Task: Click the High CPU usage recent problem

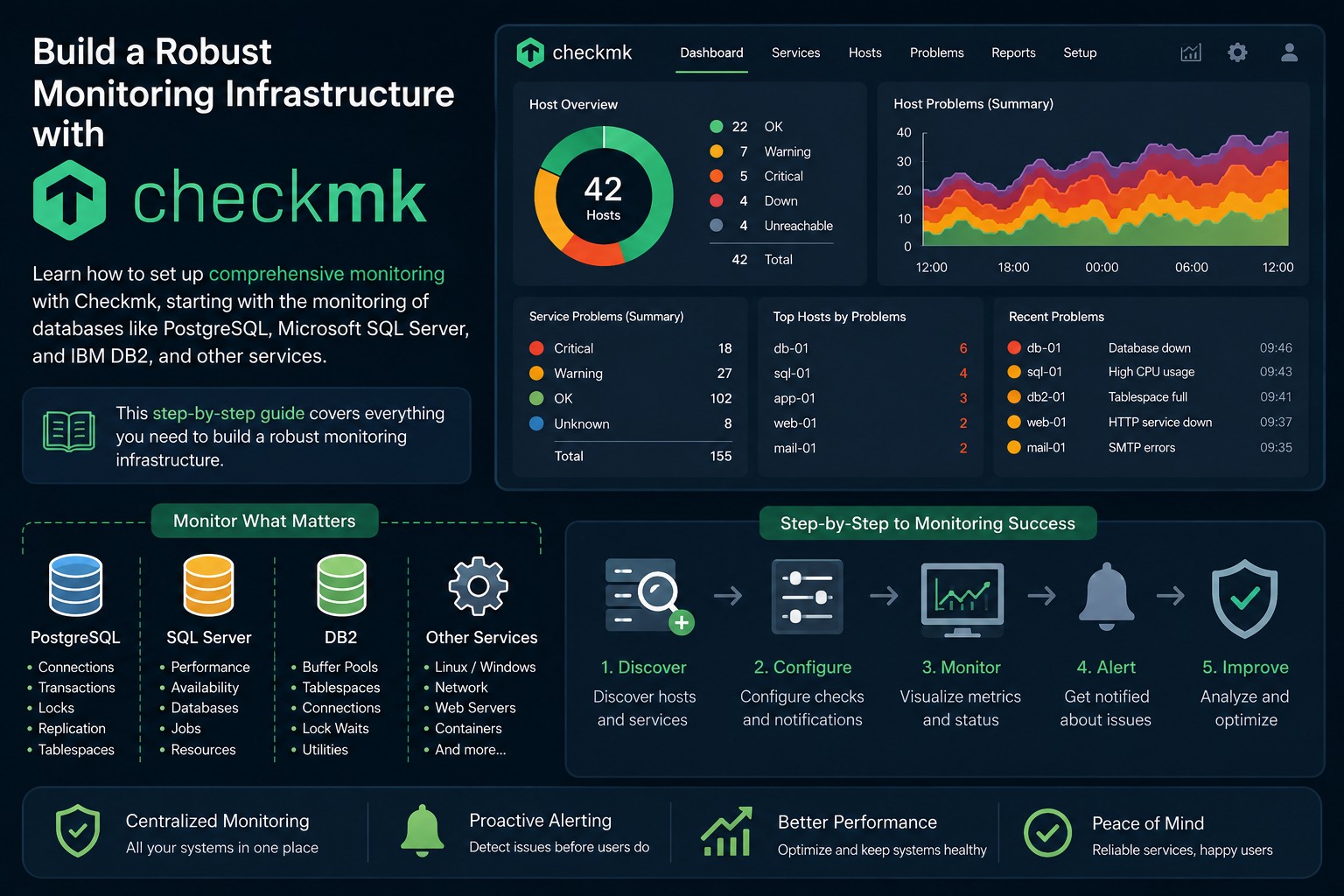Action: tap(1151, 373)
